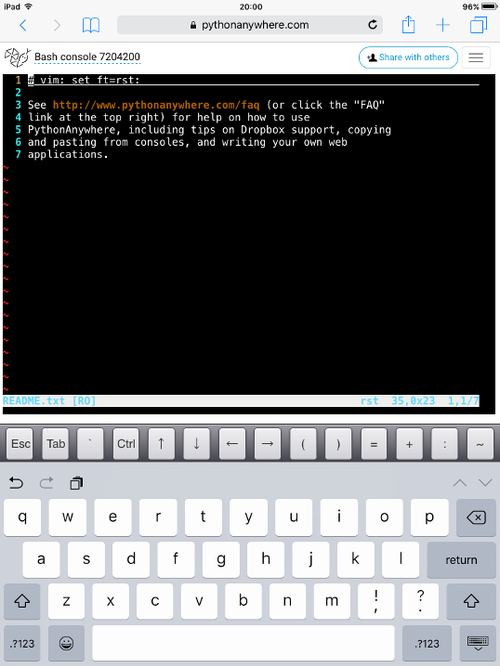The height and width of the screenshot is (666, 500).
Task: Open the Safari share sheet icon
Action: (x=408, y=25)
